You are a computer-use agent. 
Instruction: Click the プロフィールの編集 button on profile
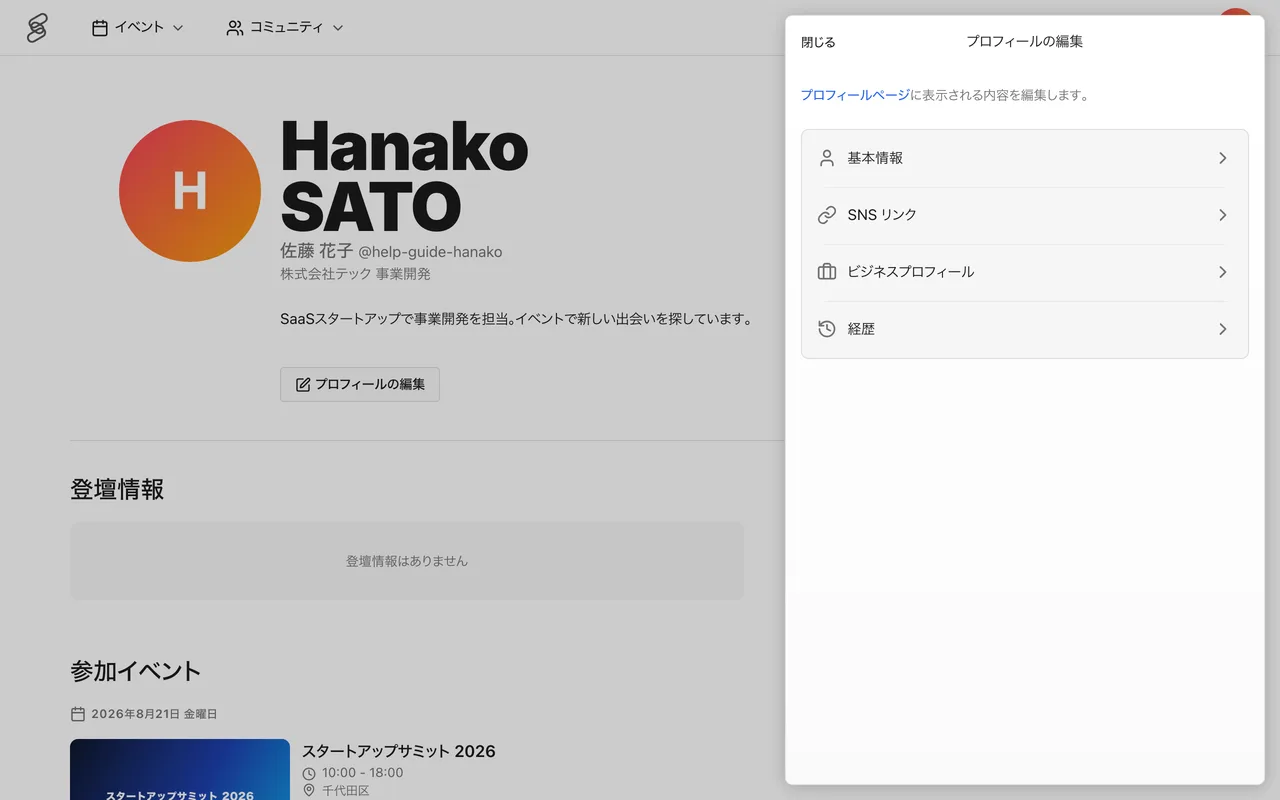click(x=360, y=384)
